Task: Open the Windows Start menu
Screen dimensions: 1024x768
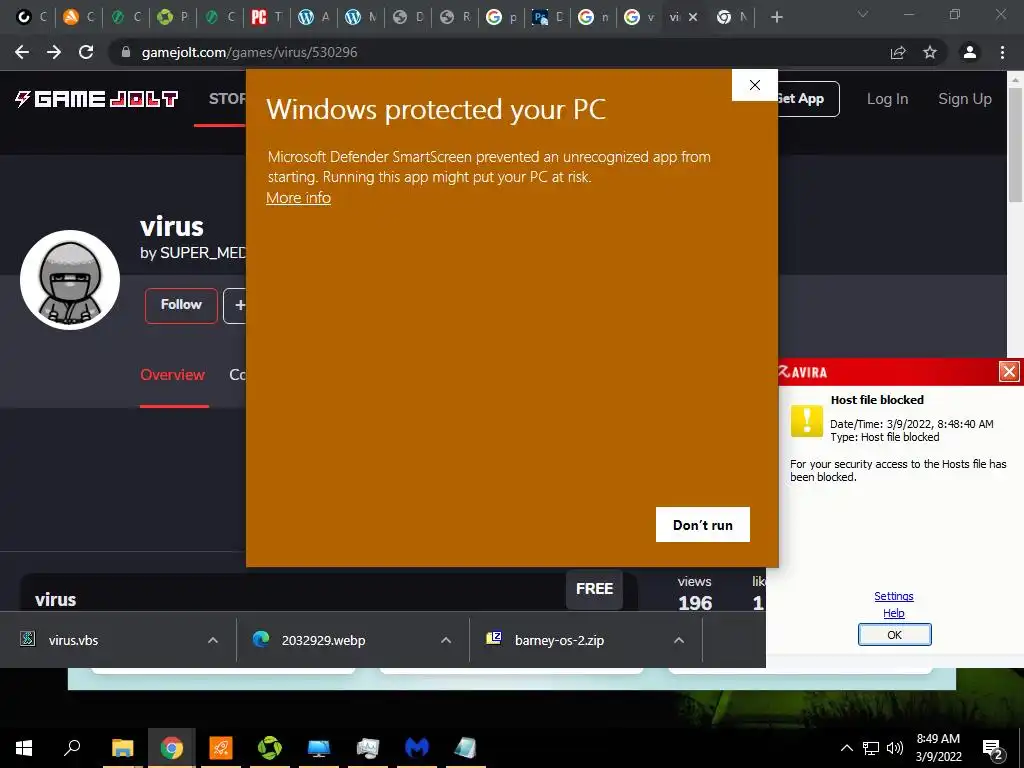Action: (24, 748)
